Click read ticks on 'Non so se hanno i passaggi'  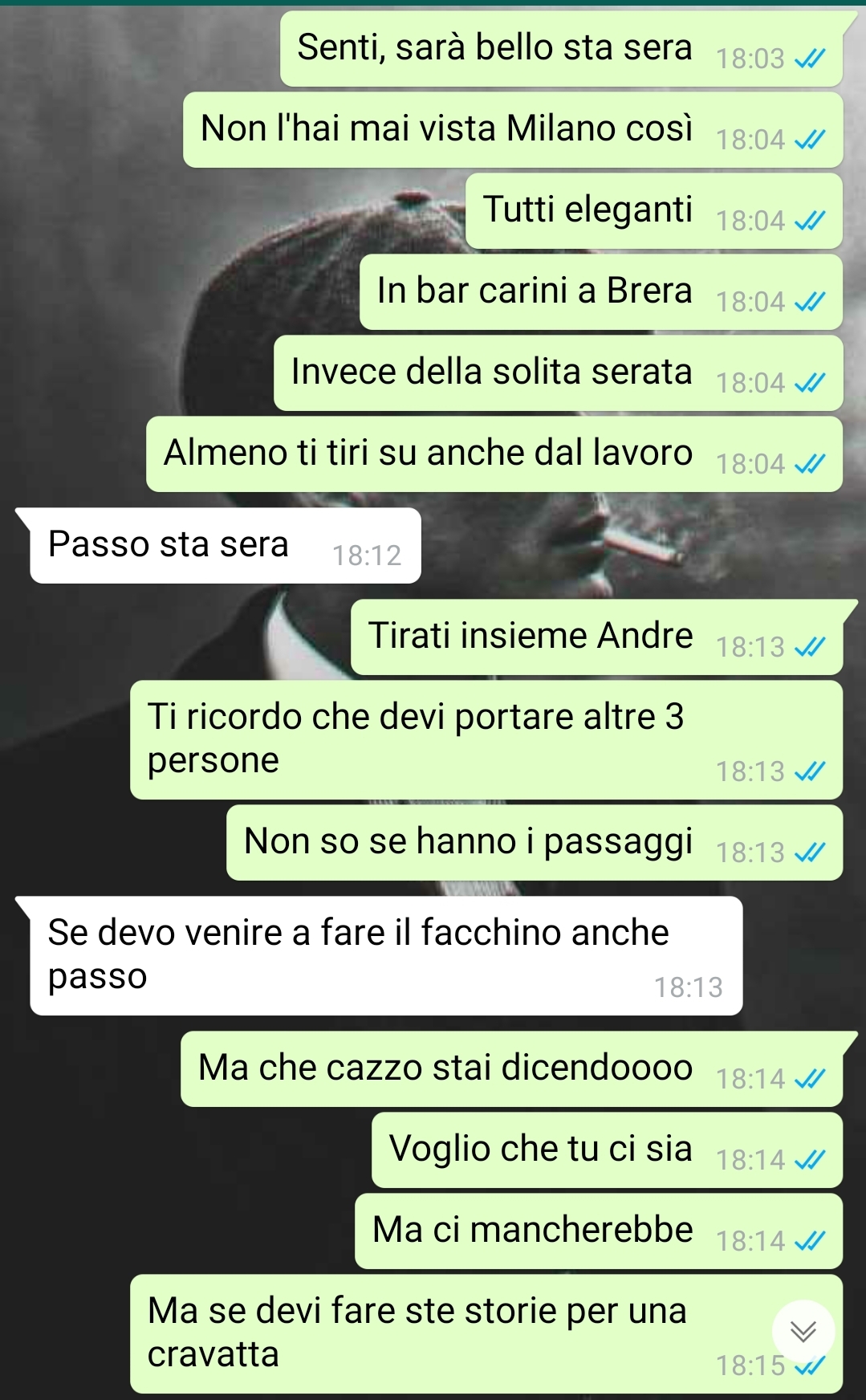[809, 853]
